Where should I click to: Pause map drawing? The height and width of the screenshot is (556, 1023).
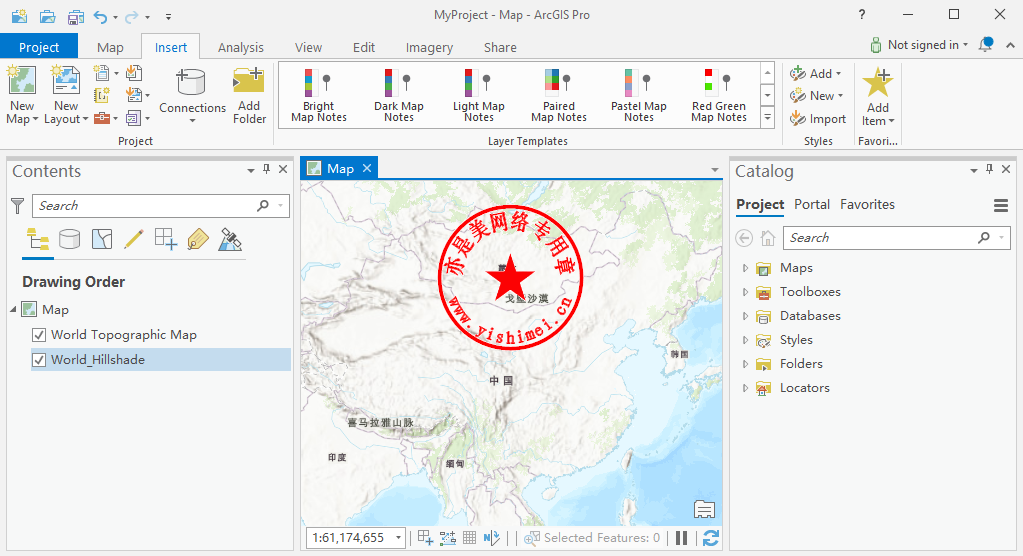tap(682, 538)
